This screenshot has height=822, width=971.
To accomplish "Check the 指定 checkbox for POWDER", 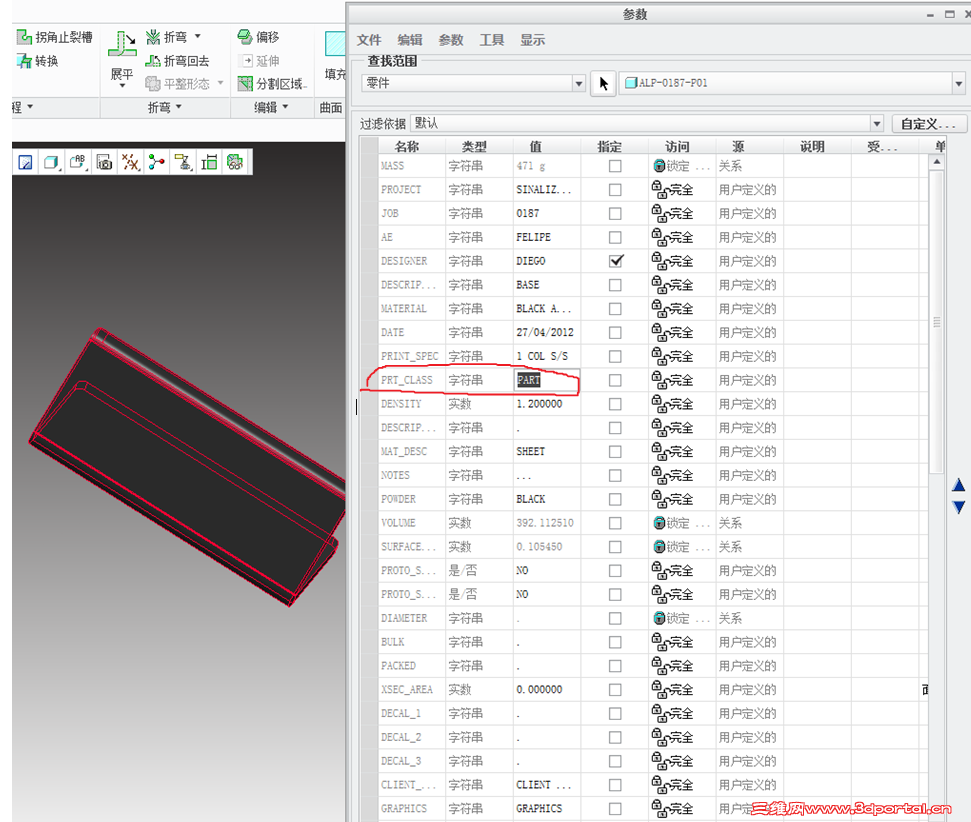I will click(615, 499).
